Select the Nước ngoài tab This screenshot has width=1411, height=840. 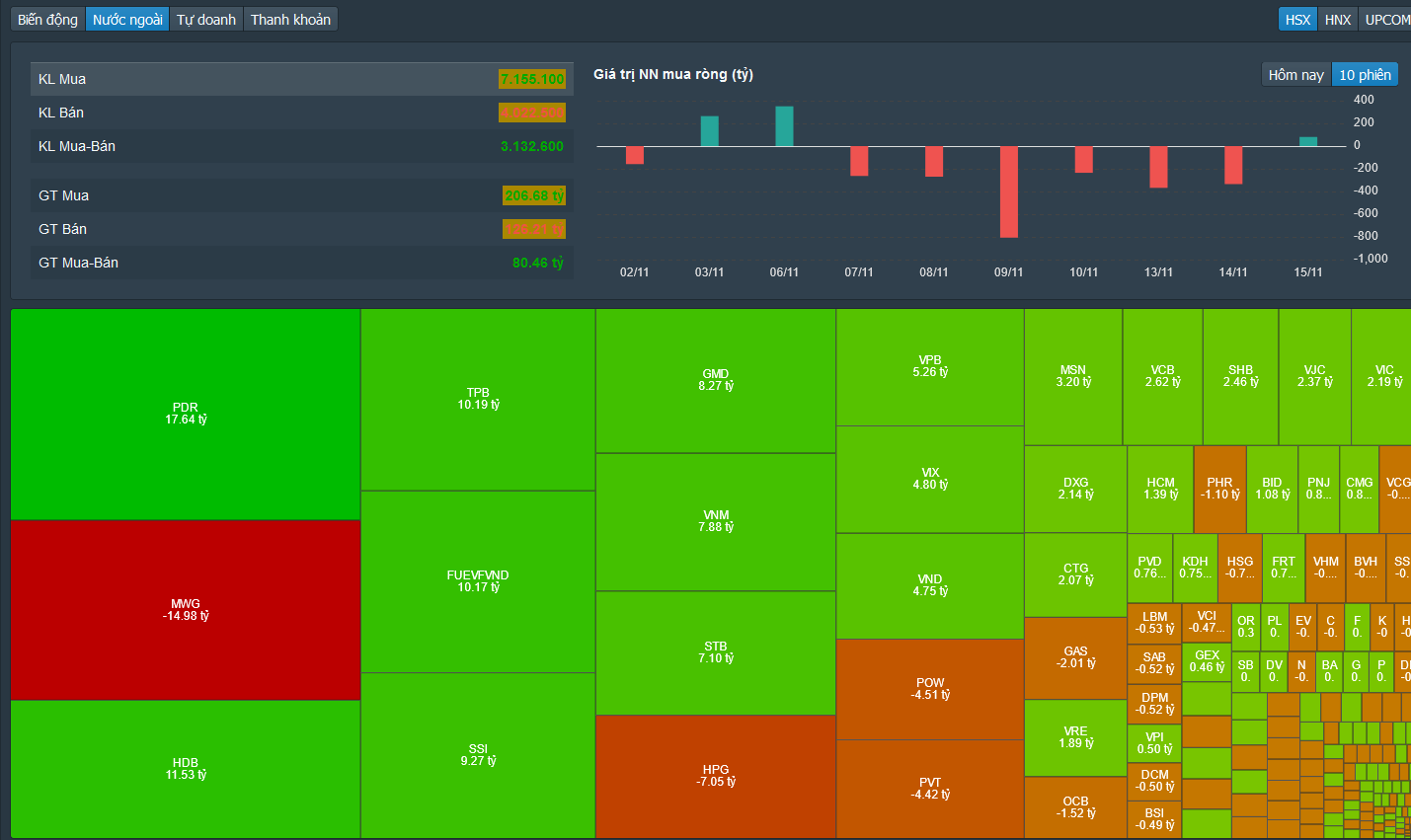[127, 19]
